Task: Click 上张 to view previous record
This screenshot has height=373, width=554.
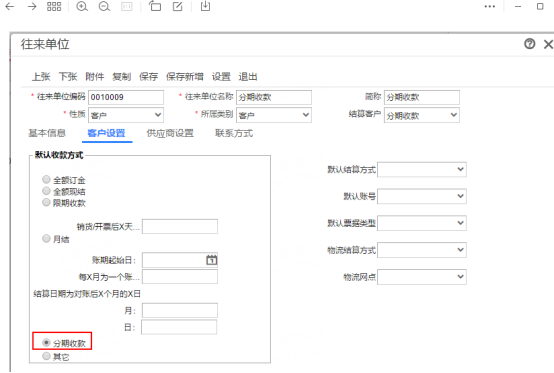Action: [41, 77]
